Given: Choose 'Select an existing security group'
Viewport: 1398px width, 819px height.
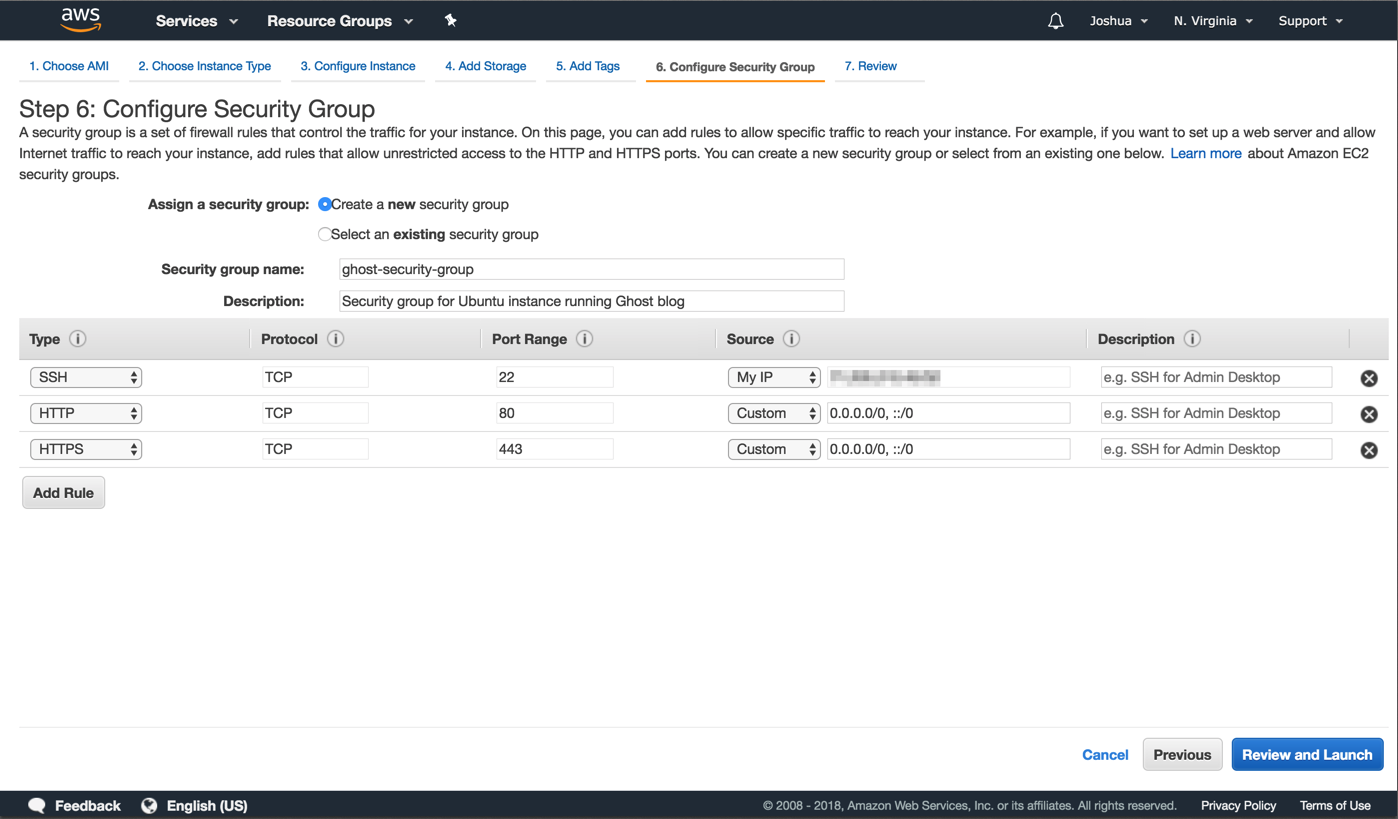Looking at the screenshot, I should tap(325, 234).
